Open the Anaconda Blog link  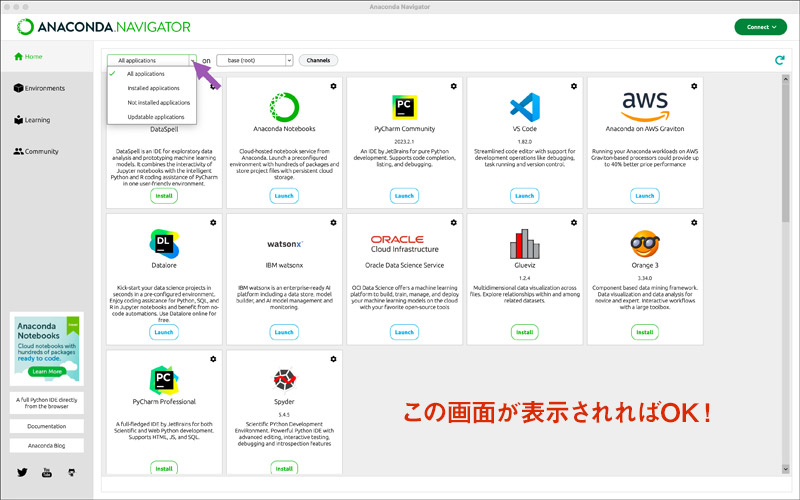point(46,445)
